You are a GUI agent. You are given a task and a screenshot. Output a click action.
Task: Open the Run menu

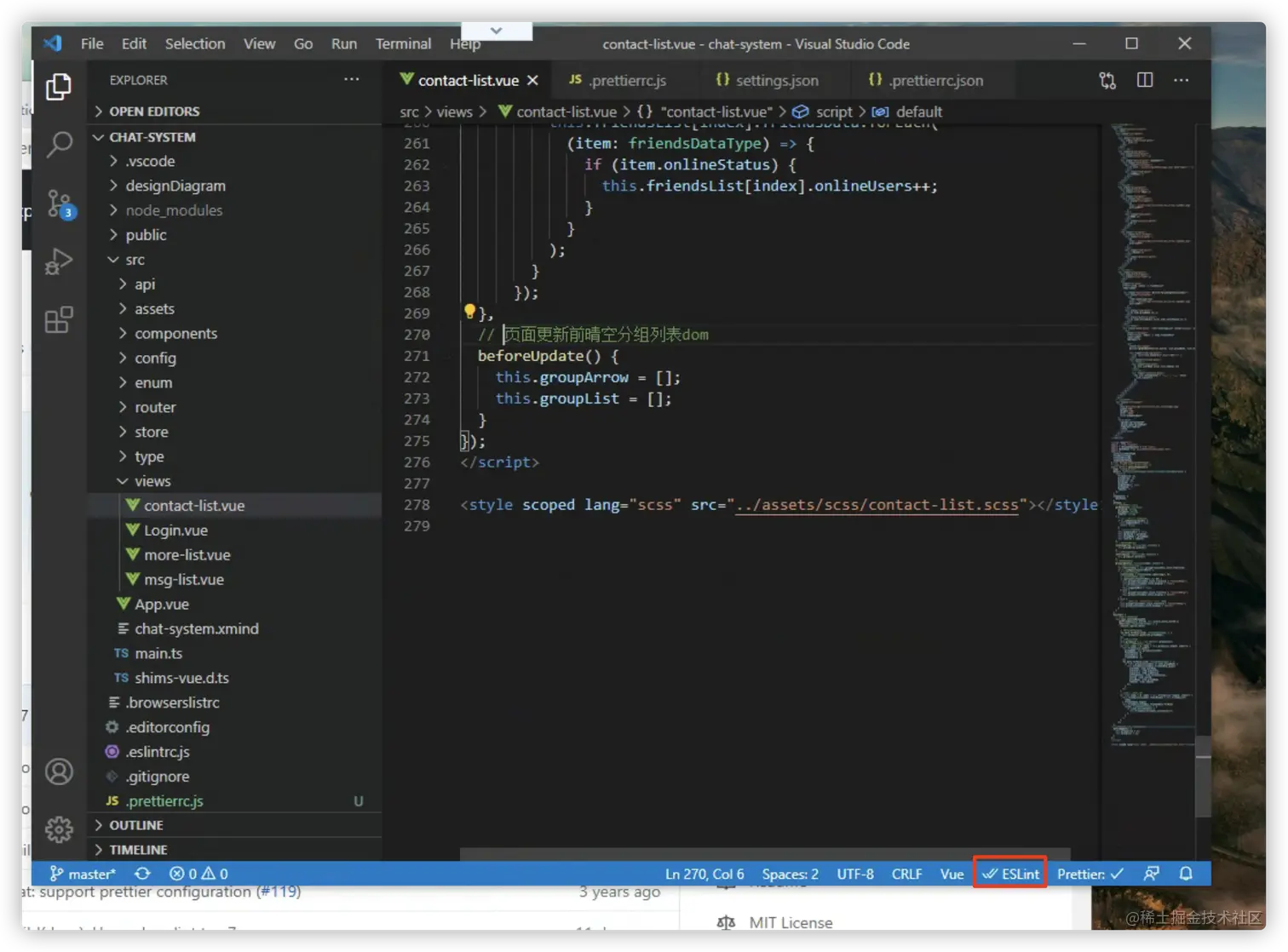(x=344, y=43)
